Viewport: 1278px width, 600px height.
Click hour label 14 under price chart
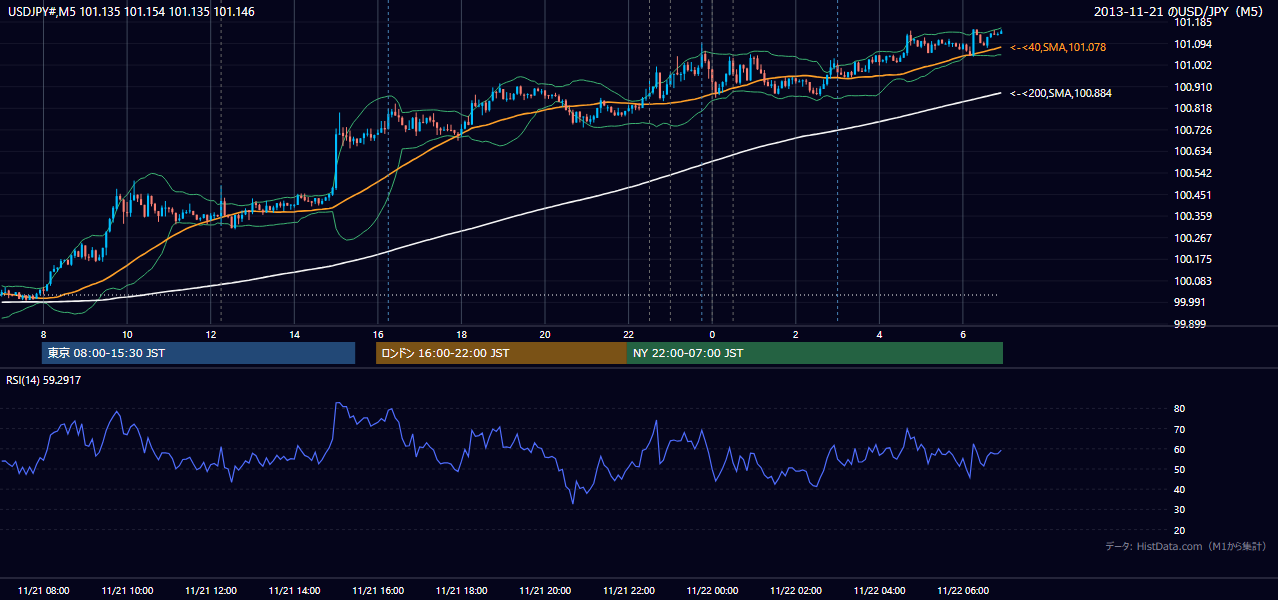pyautogui.click(x=294, y=333)
